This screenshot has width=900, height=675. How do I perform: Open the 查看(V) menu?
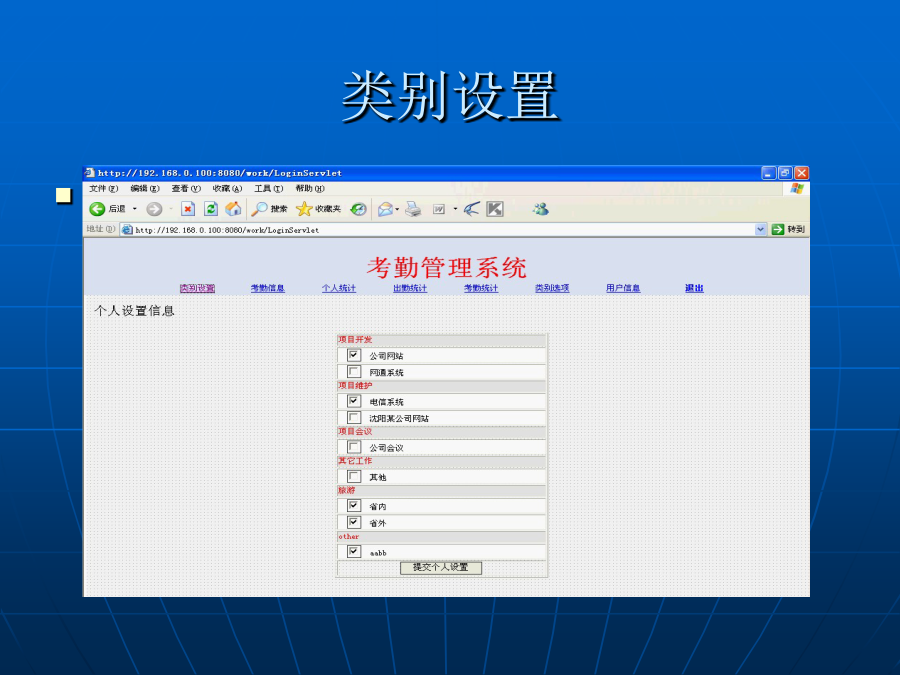click(x=186, y=188)
